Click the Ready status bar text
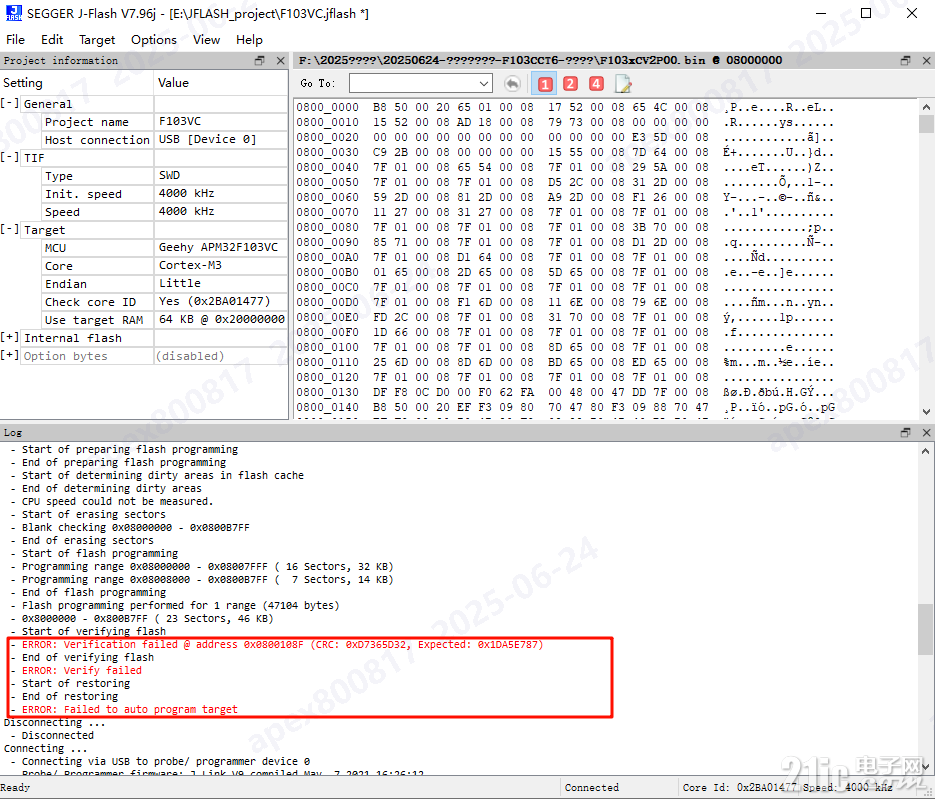Image resolution: width=935 pixels, height=799 pixels. 15,788
